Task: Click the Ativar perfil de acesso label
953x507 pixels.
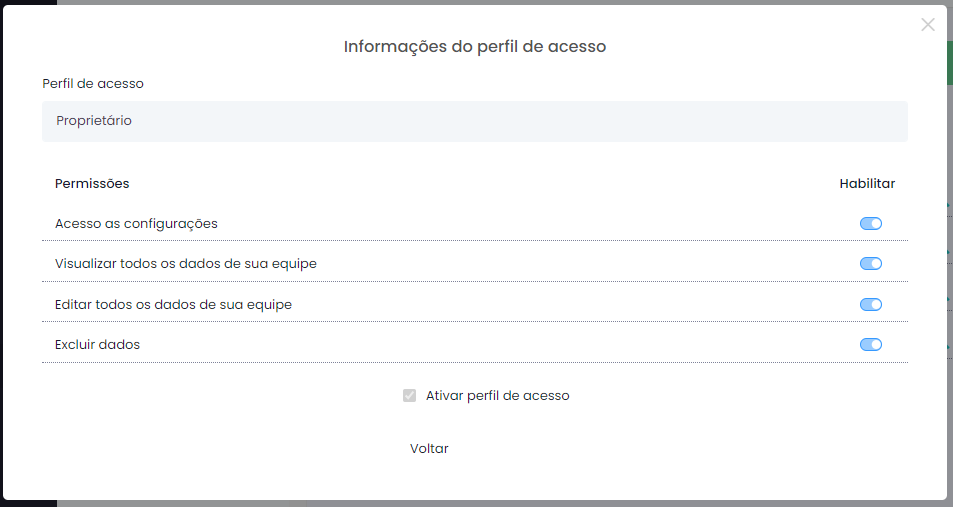Action: point(498,396)
